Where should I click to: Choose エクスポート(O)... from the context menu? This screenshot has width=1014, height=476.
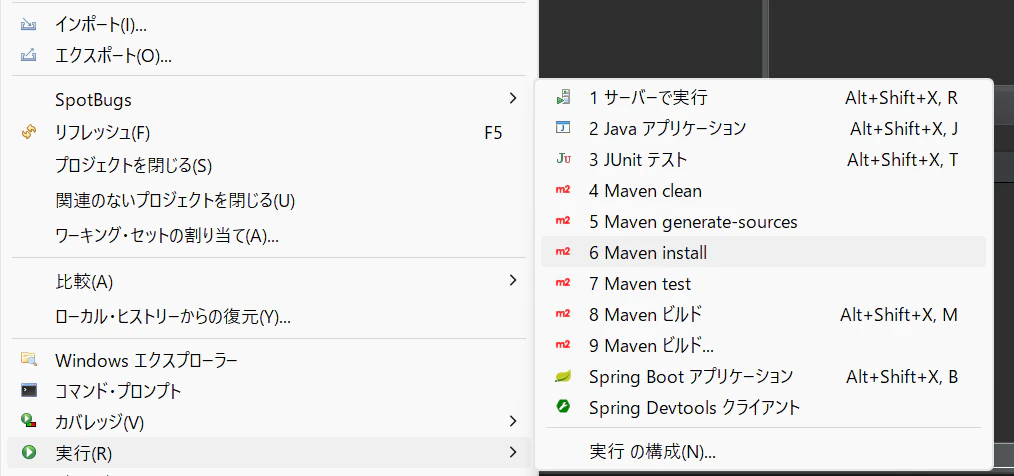[x=271, y=56]
